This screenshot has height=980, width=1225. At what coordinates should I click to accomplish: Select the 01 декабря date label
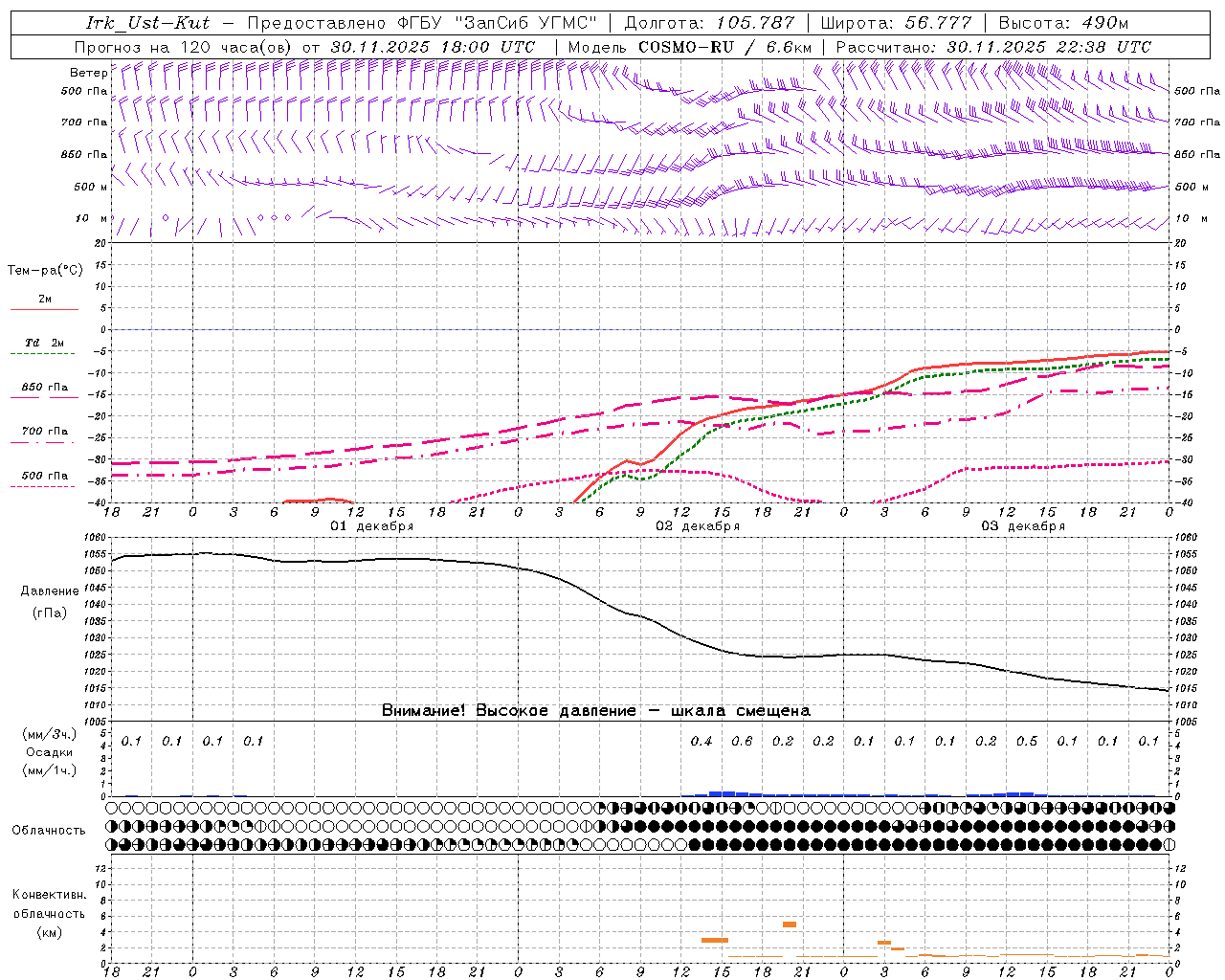[372, 526]
